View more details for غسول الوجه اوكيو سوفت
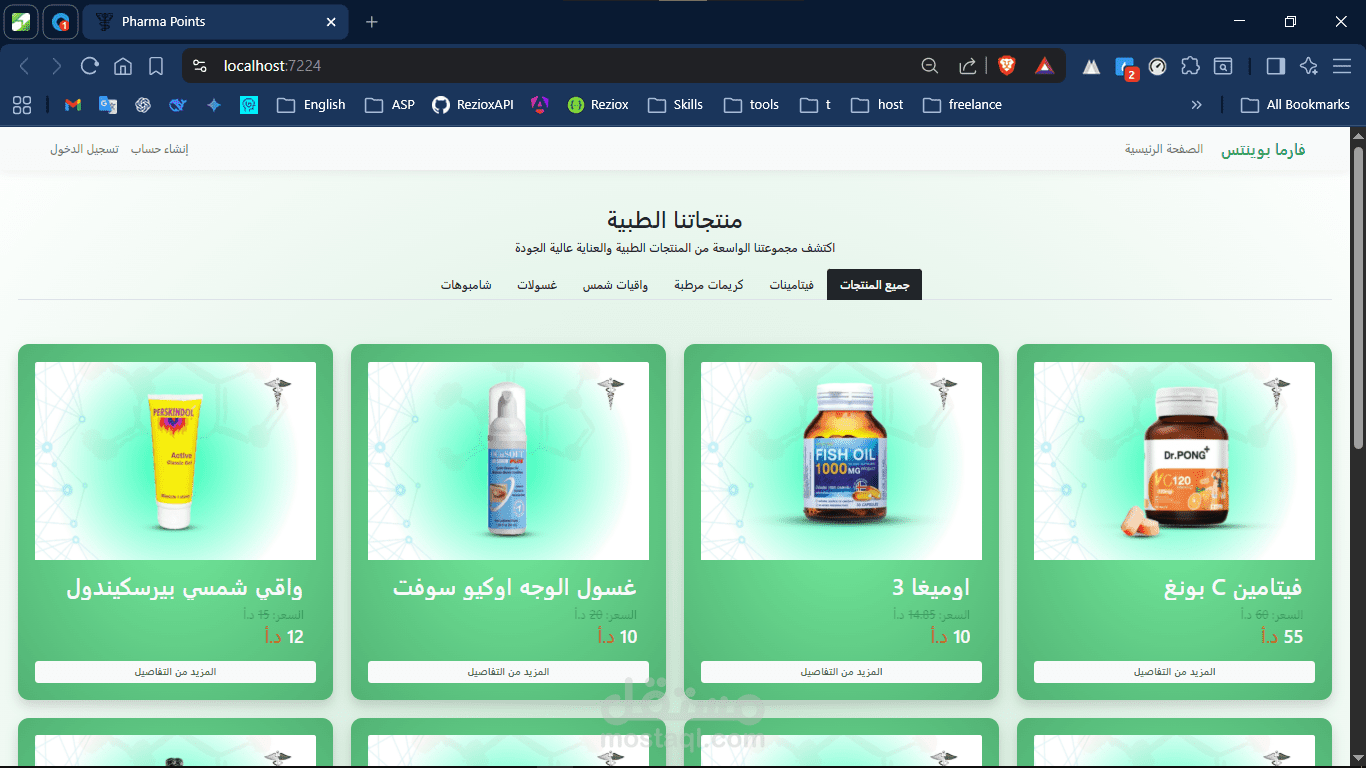This screenshot has height=768, width=1366. (x=508, y=672)
